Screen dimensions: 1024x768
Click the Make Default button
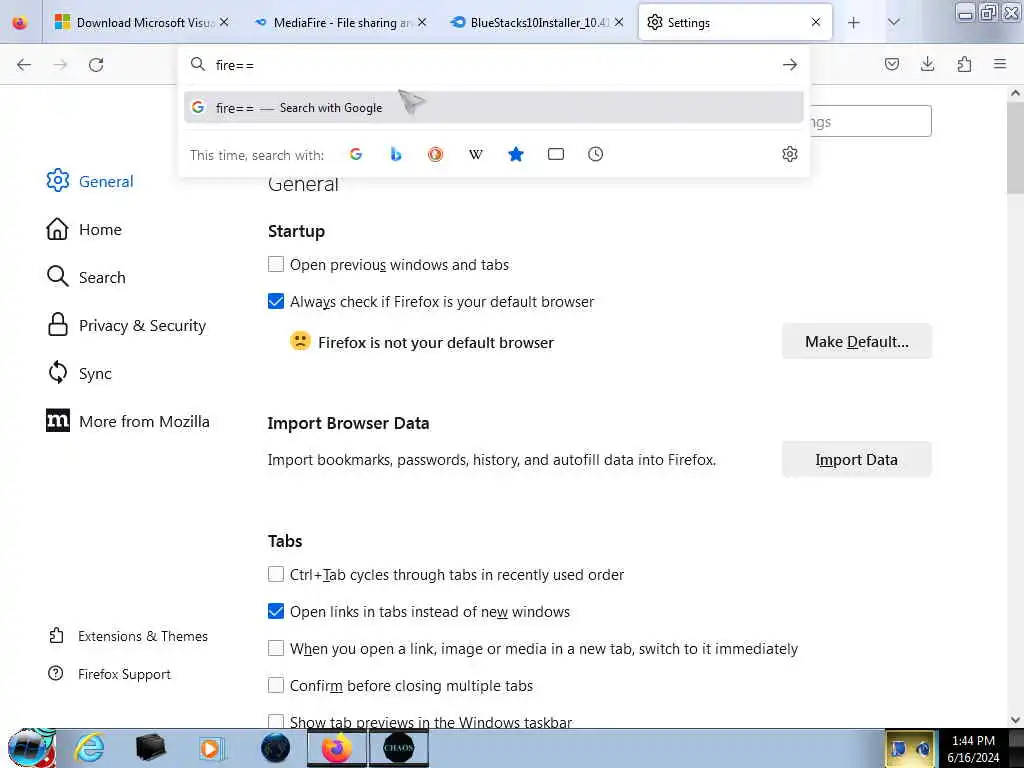pos(856,342)
